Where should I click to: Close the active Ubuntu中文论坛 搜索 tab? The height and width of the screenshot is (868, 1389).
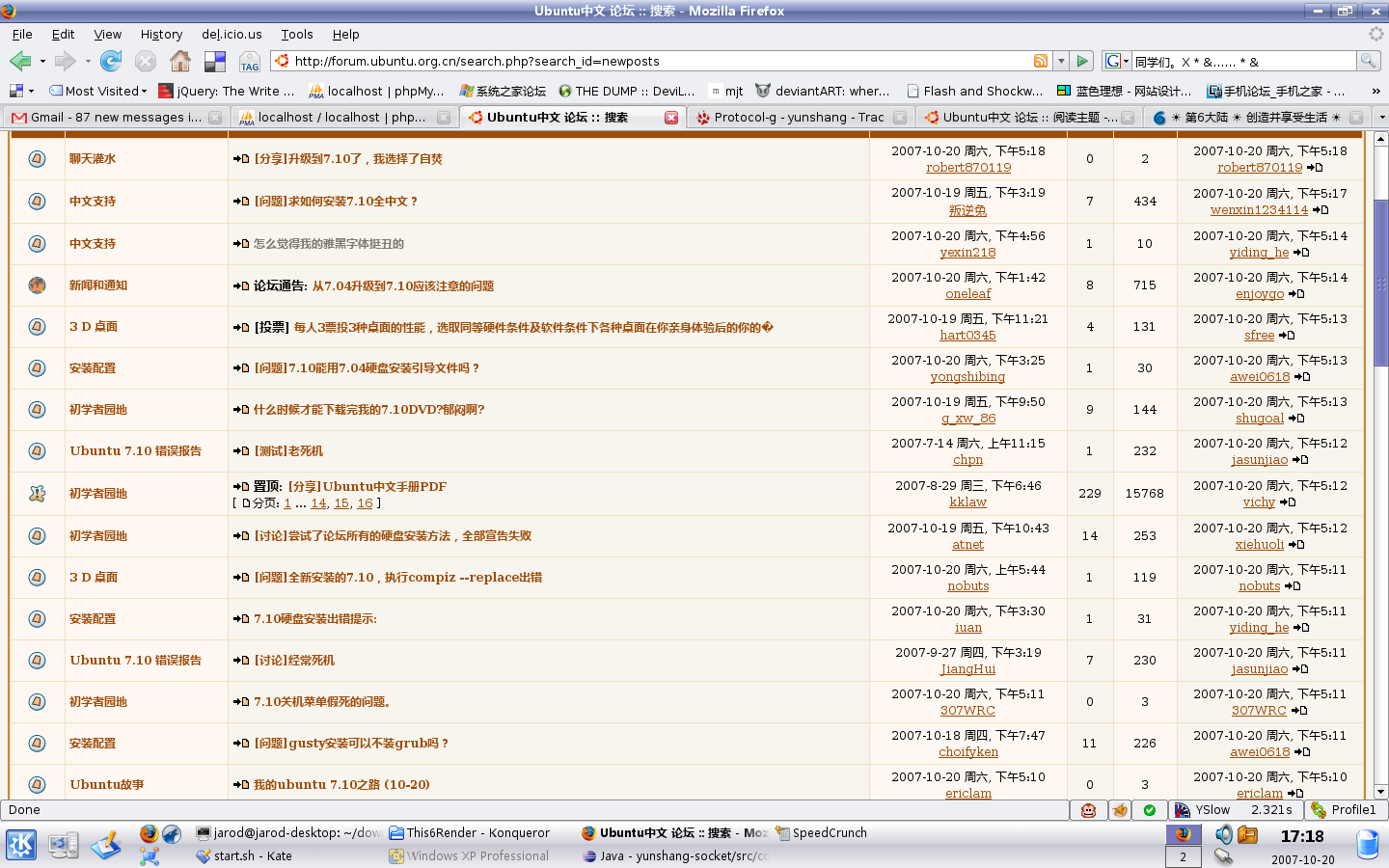pyautogui.click(x=671, y=118)
